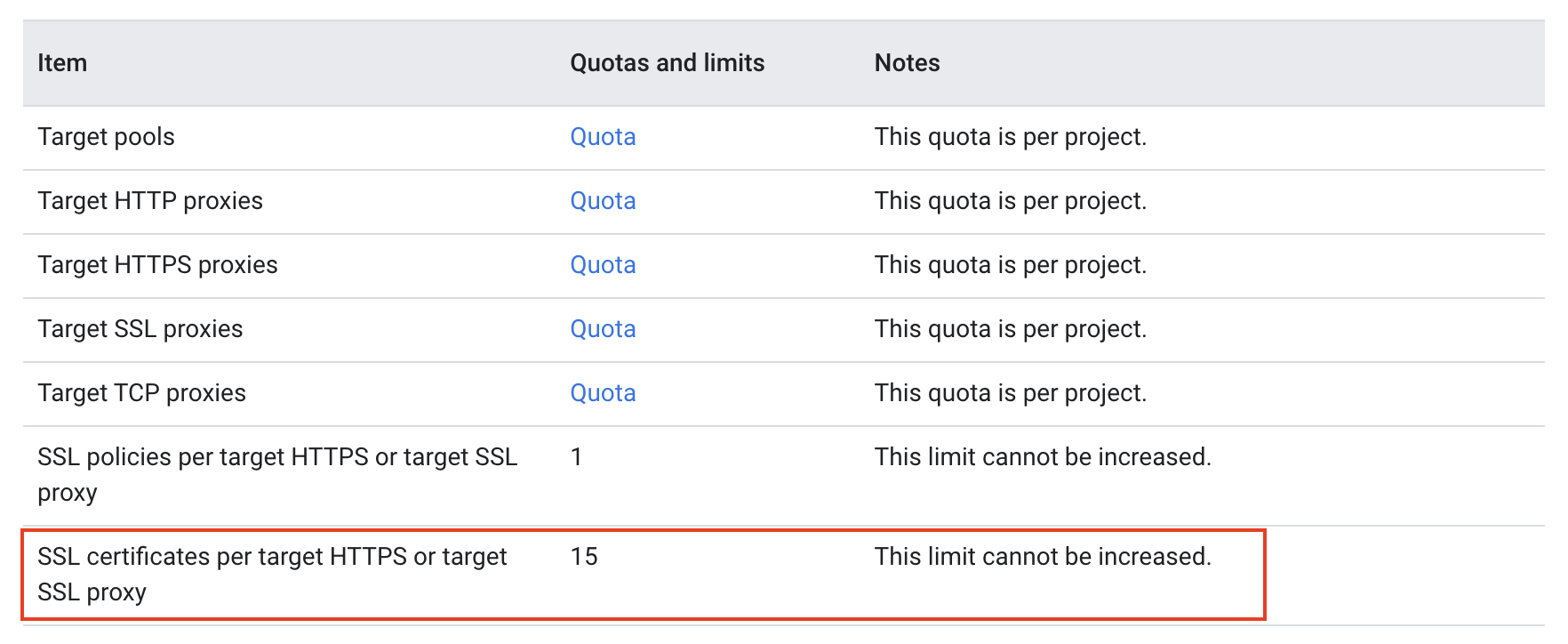The width and height of the screenshot is (1568, 644).
Task: Open the Quota link for Target TCP proxies
Action: point(603,393)
